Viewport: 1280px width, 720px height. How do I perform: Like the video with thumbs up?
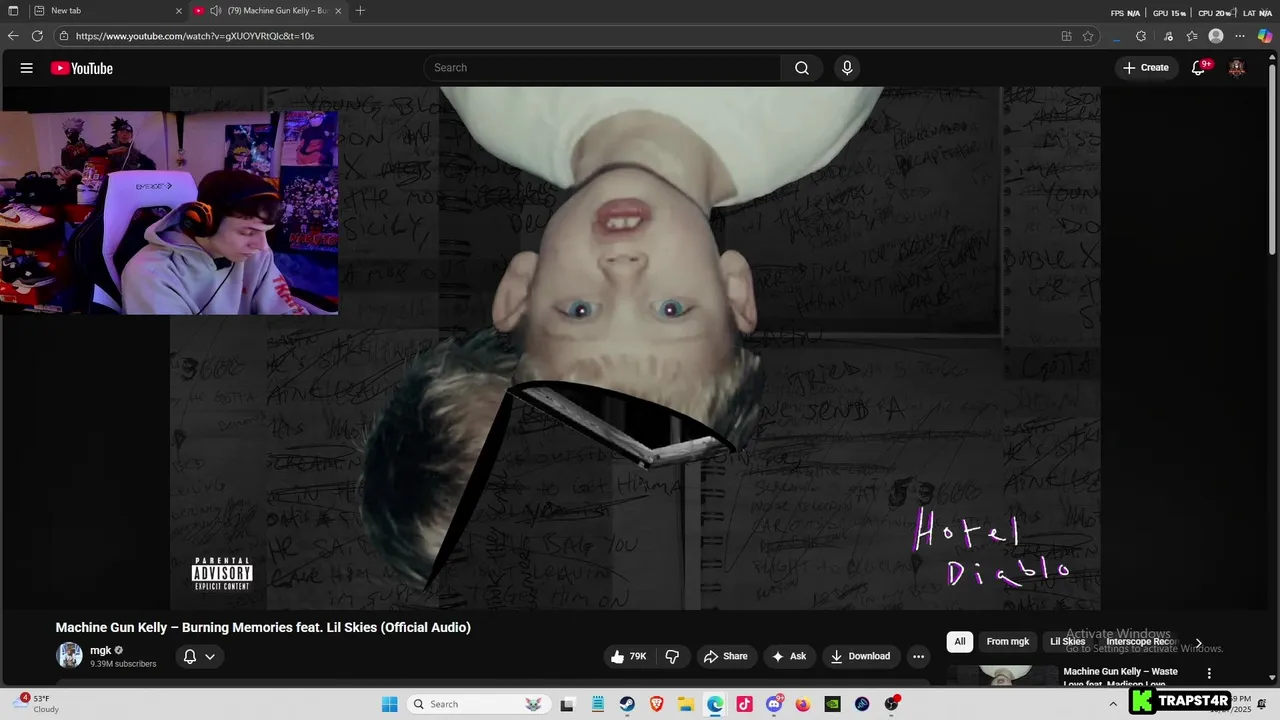pyautogui.click(x=628, y=656)
